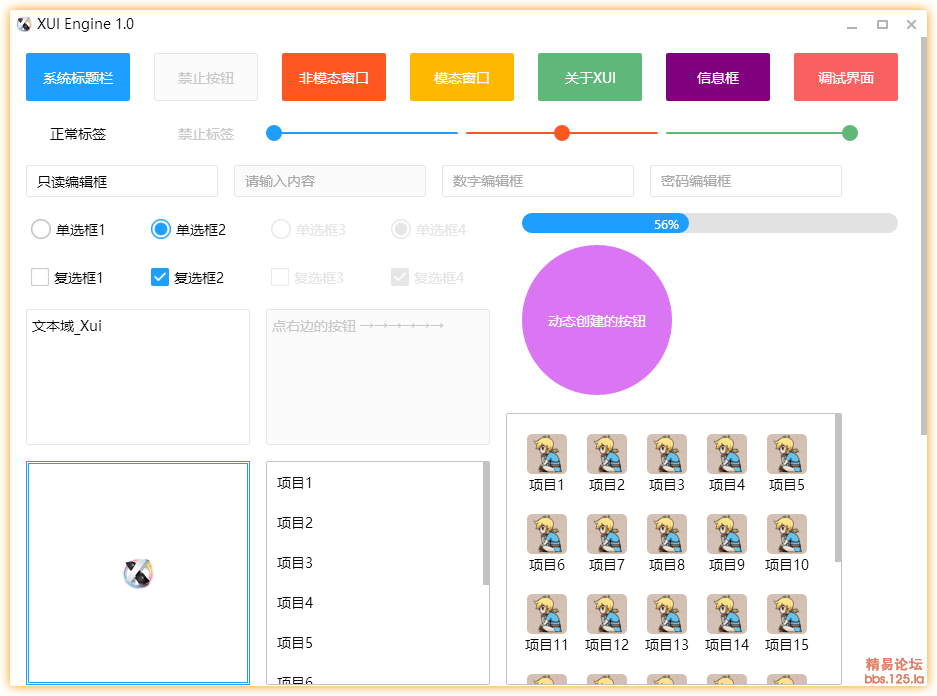Open the 非模态窗口 orange button
This screenshot has width=937, height=696.
pyautogui.click(x=334, y=77)
